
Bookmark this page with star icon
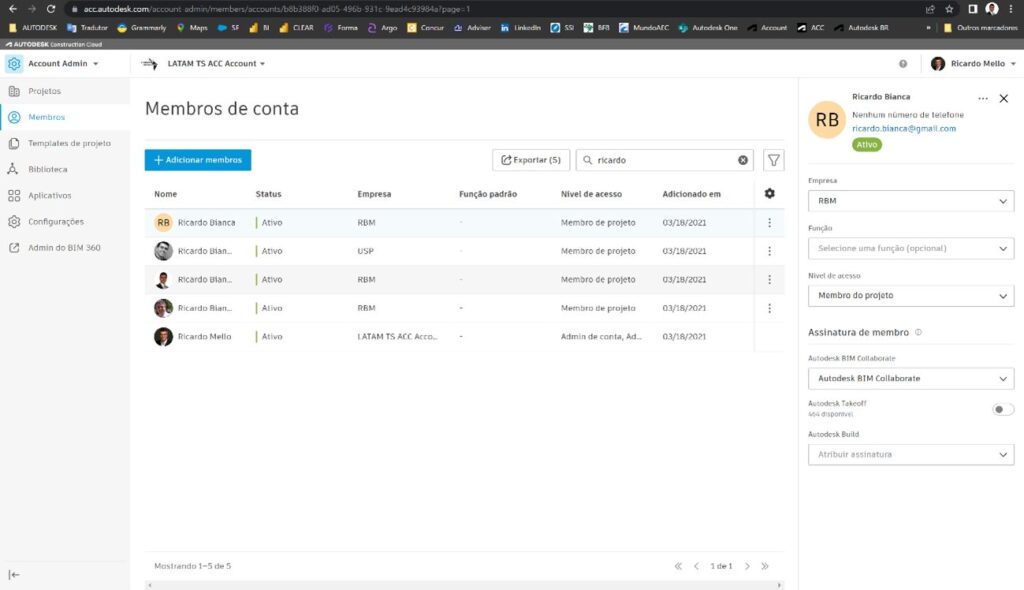click(949, 9)
